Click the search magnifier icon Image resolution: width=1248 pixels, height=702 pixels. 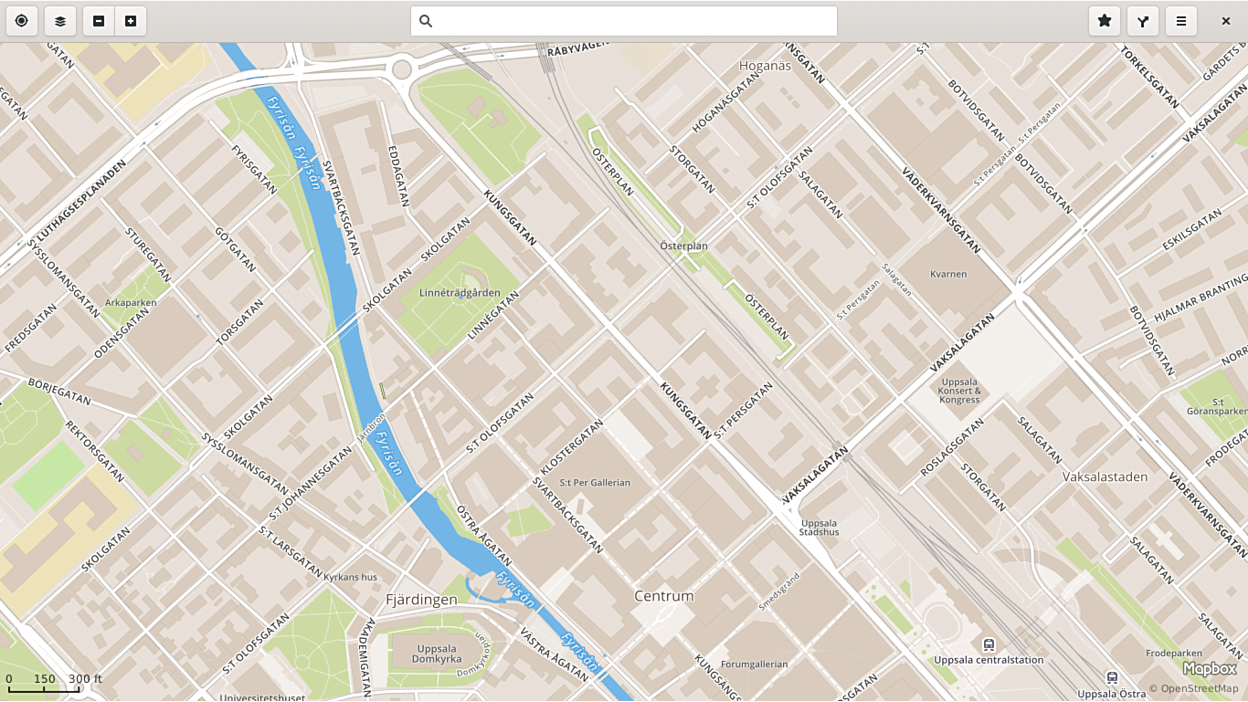[426, 21]
